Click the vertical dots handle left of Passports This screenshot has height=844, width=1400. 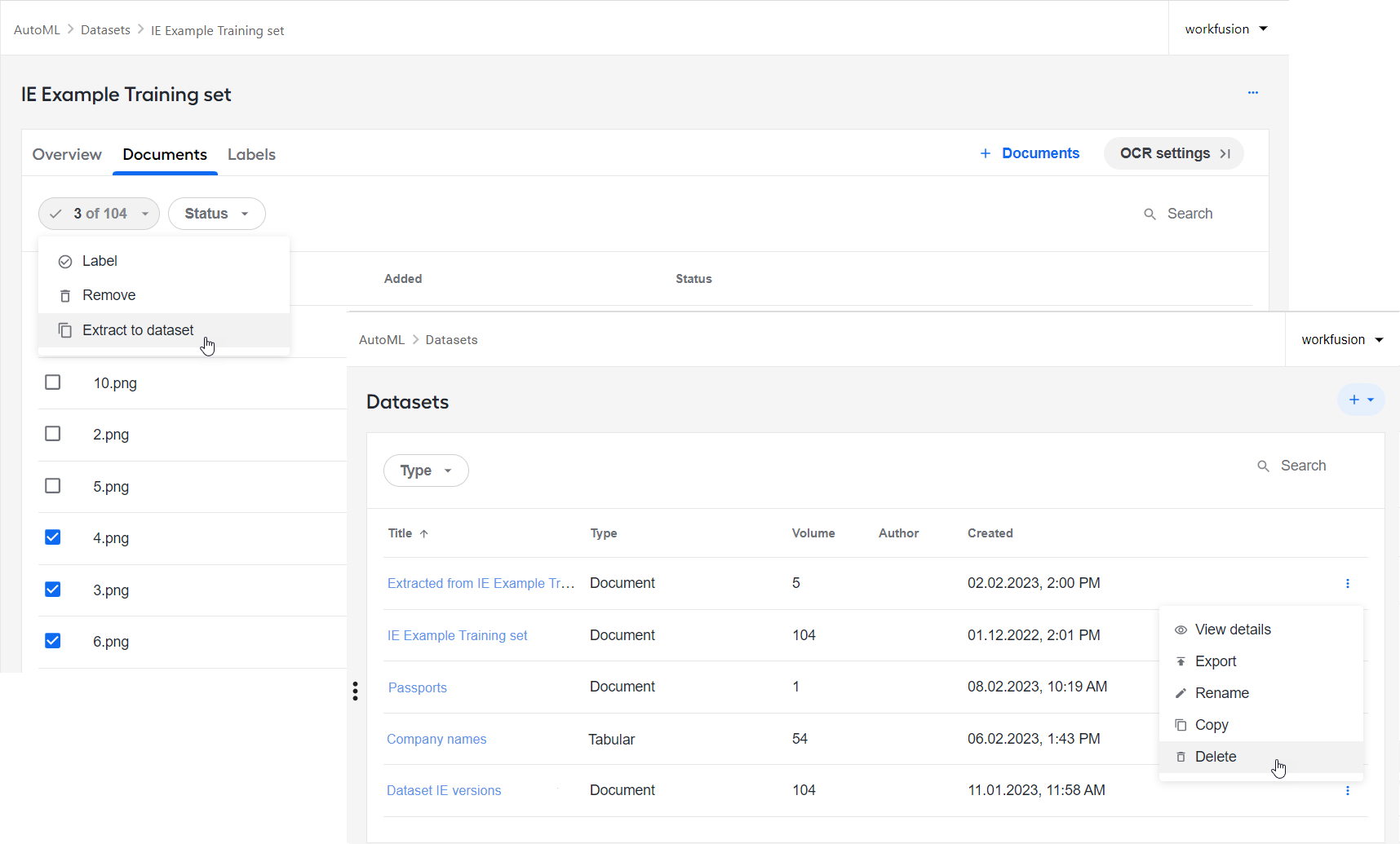(355, 691)
